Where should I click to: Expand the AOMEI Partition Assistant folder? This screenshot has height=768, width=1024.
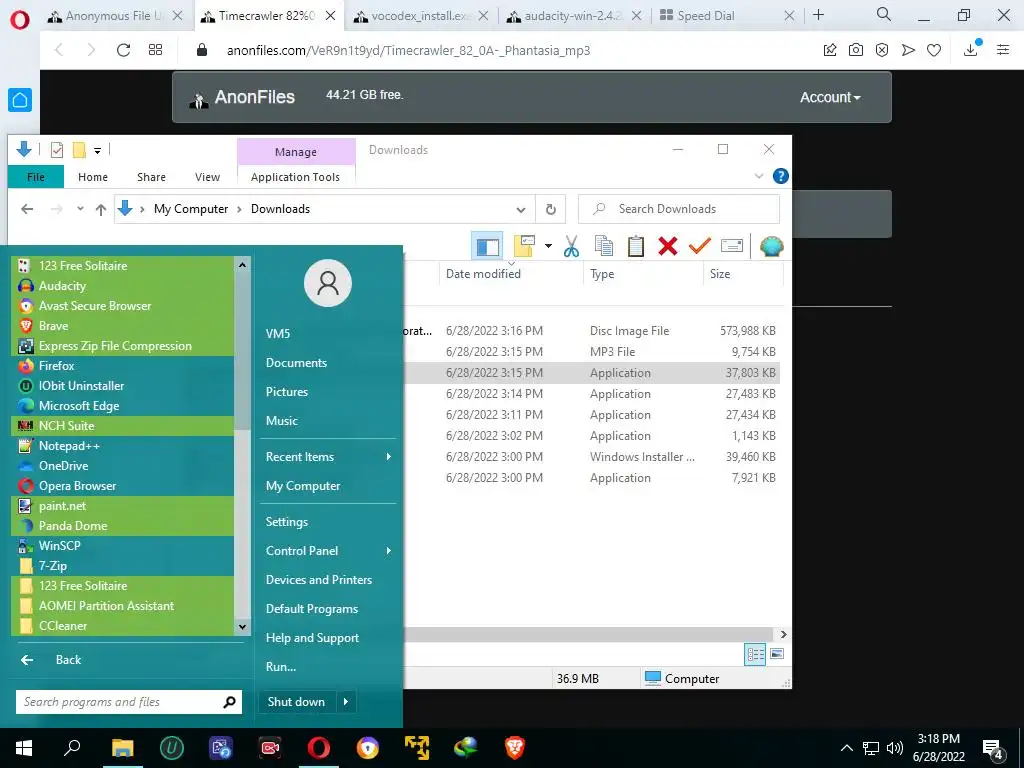[123, 605]
